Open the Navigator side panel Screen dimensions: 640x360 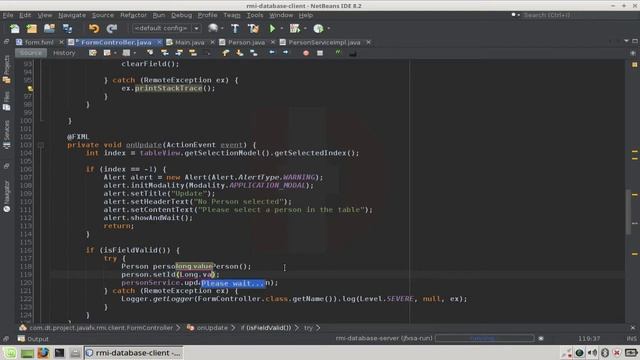tap(7, 196)
